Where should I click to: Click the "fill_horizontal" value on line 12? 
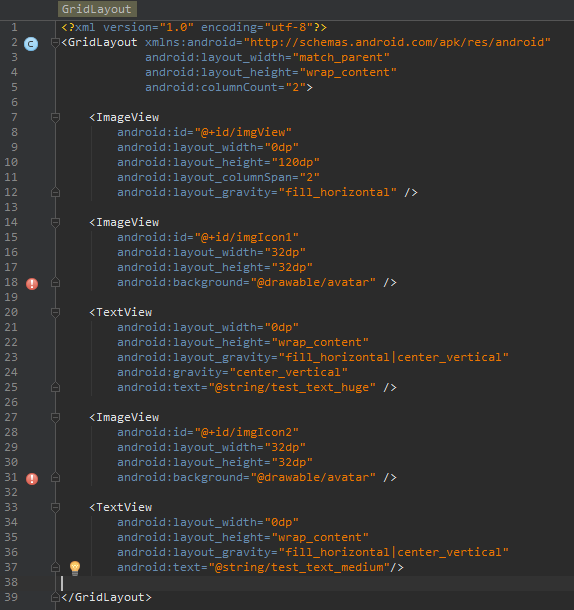[337, 192]
